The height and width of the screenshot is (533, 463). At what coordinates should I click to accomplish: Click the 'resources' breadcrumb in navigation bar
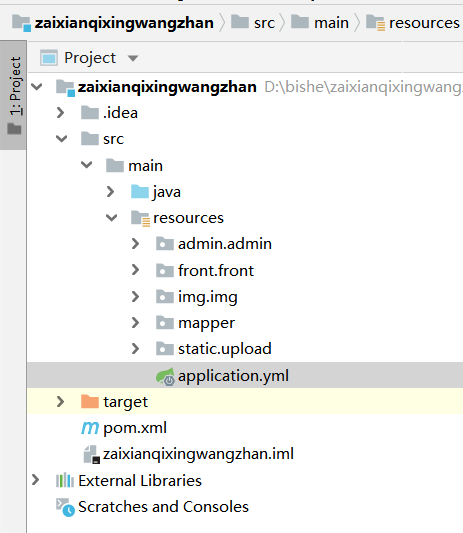[x=413, y=23]
